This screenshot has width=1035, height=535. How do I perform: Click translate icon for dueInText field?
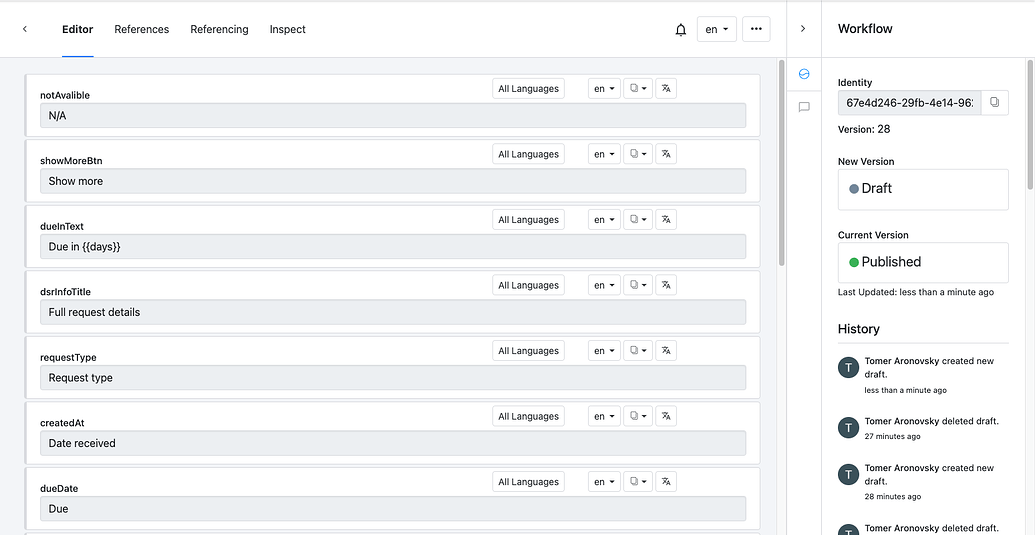[665, 220]
